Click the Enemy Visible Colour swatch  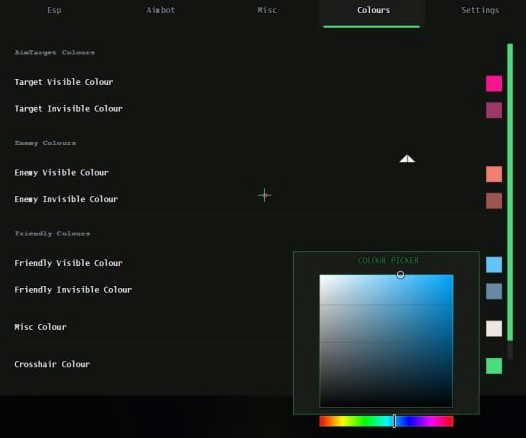[494, 174]
